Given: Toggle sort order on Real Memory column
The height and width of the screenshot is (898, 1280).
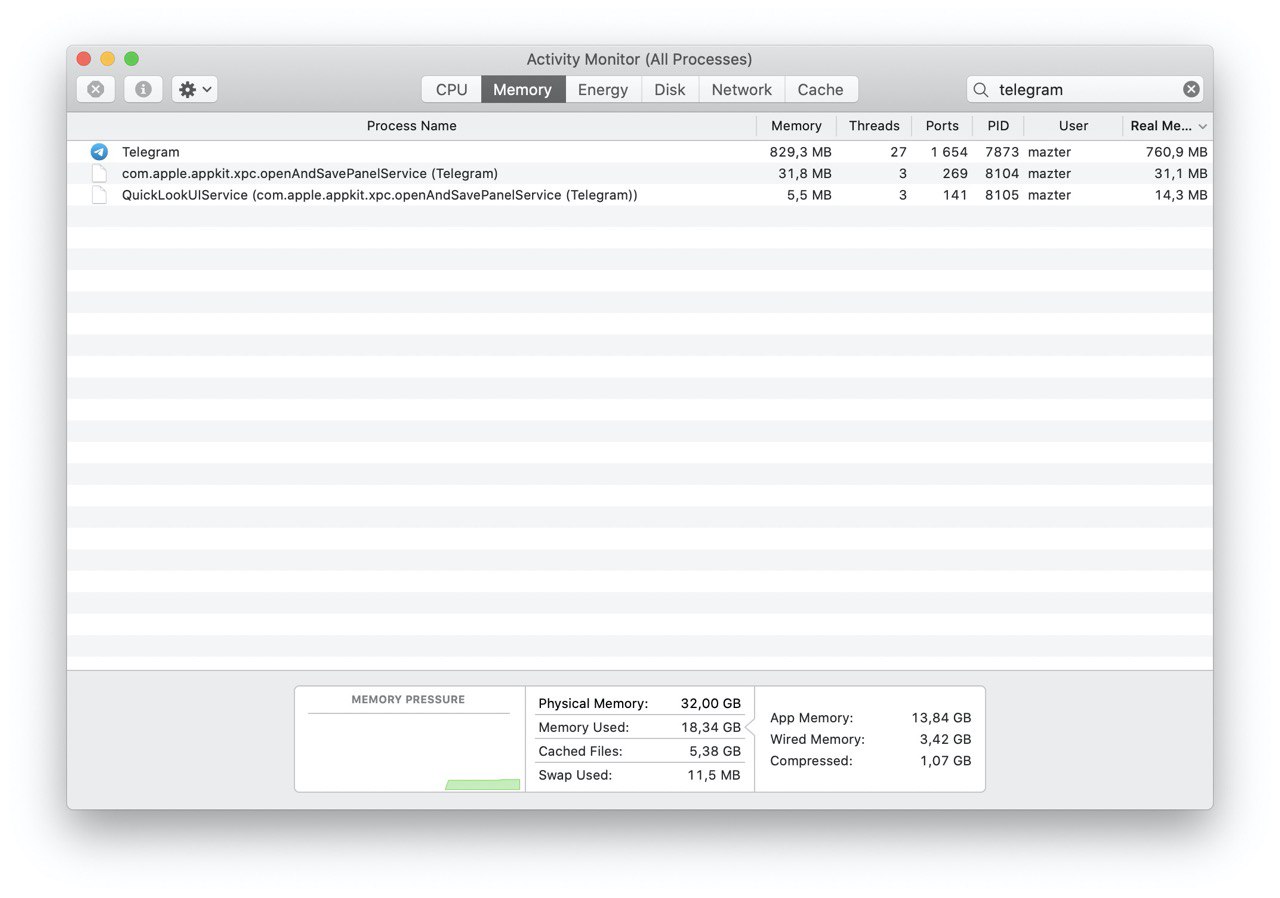Looking at the screenshot, I should [1168, 126].
